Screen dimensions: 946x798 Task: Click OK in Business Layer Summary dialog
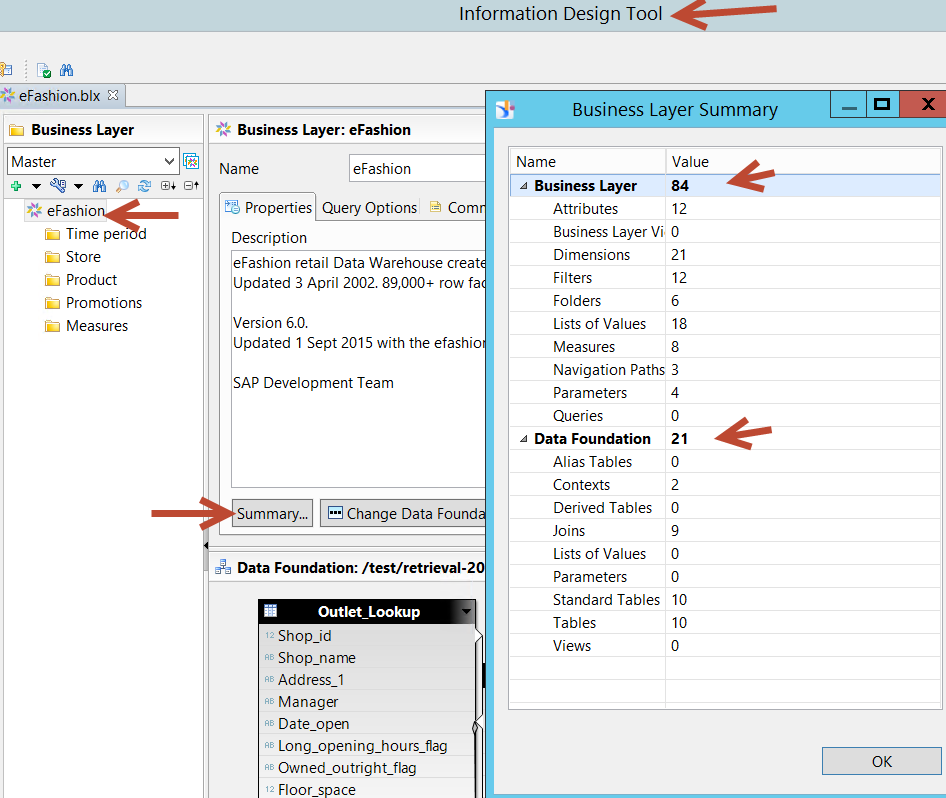(x=881, y=761)
